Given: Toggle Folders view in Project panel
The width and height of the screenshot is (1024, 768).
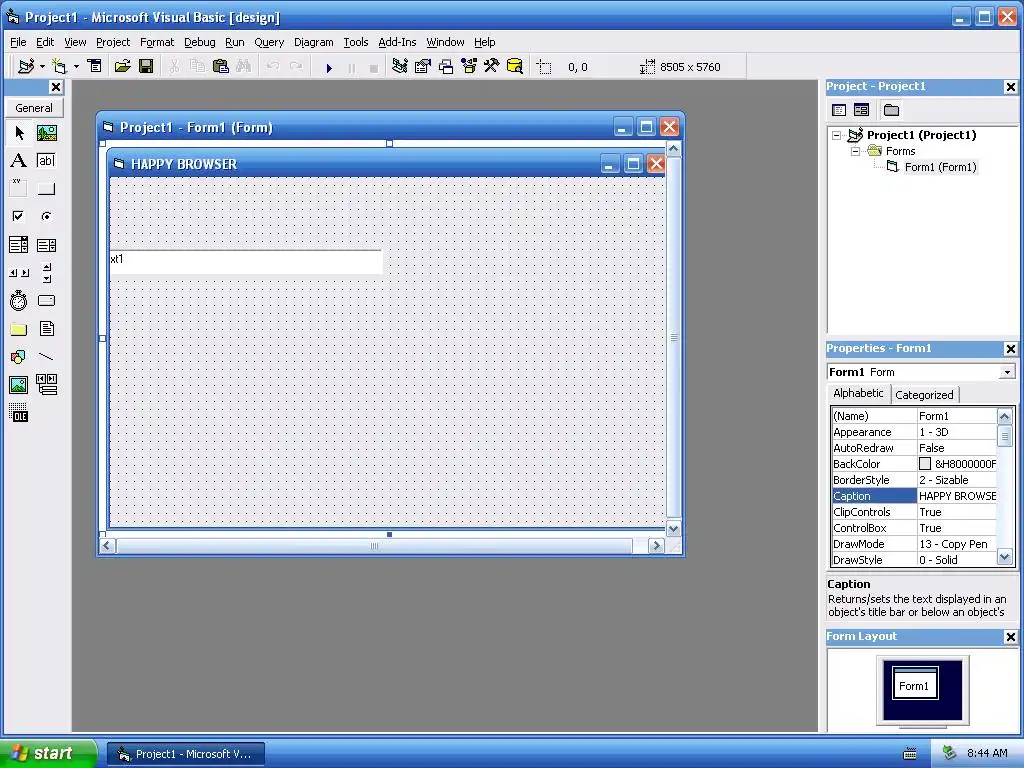Looking at the screenshot, I should 891,110.
